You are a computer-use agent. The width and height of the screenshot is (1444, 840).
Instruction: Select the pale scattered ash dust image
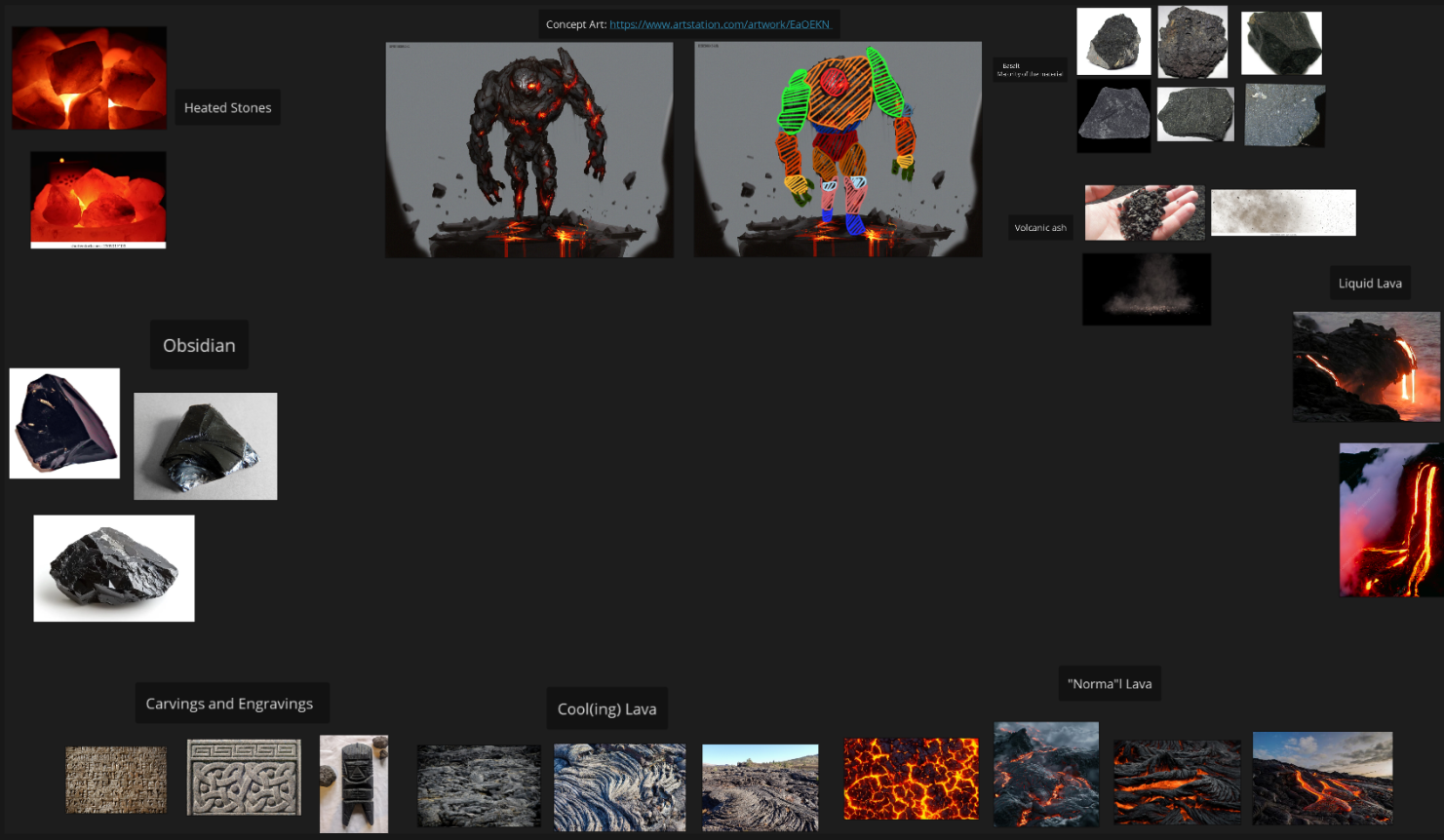[x=1283, y=212]
